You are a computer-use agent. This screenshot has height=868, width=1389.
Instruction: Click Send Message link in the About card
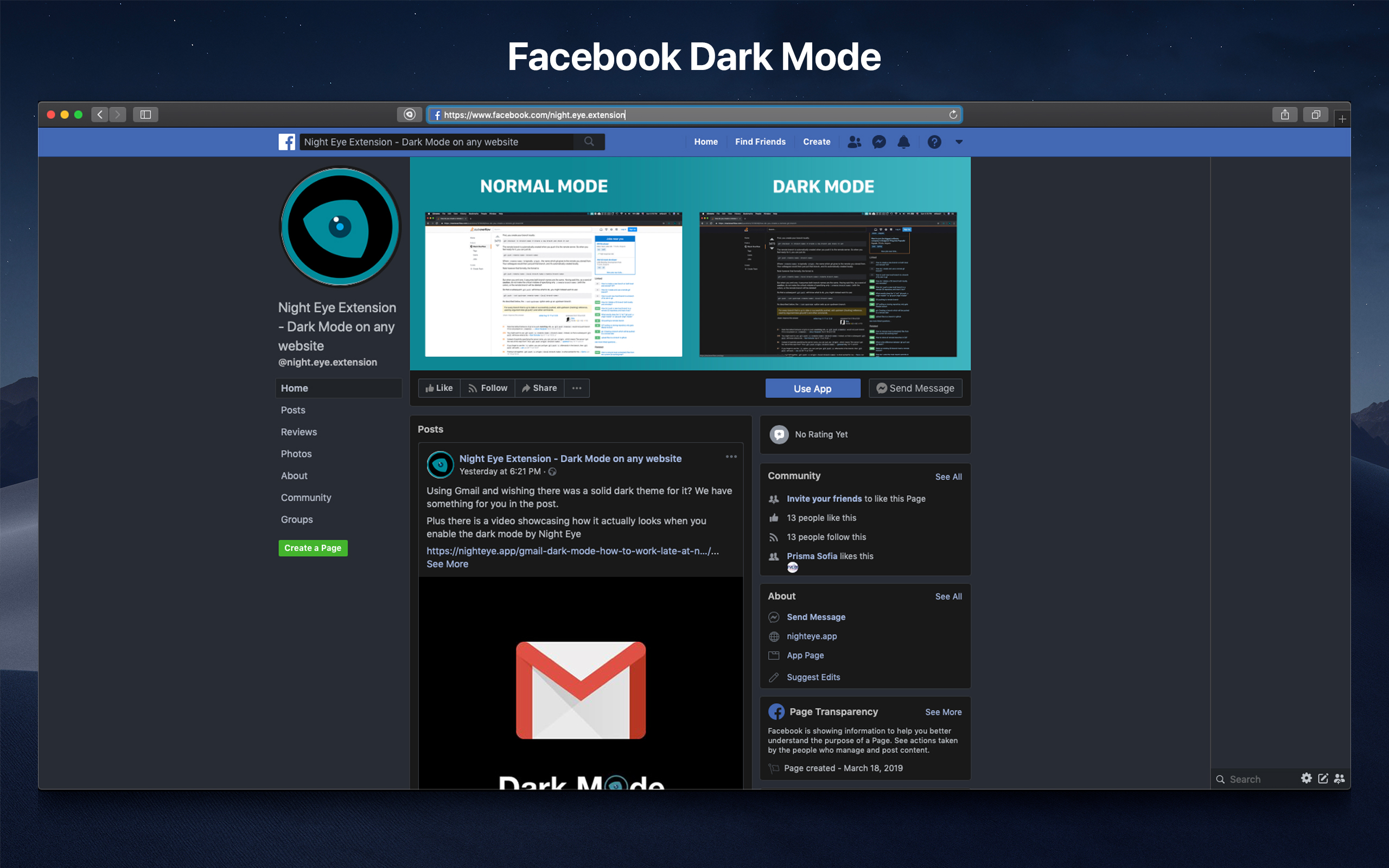click(815, 617)
